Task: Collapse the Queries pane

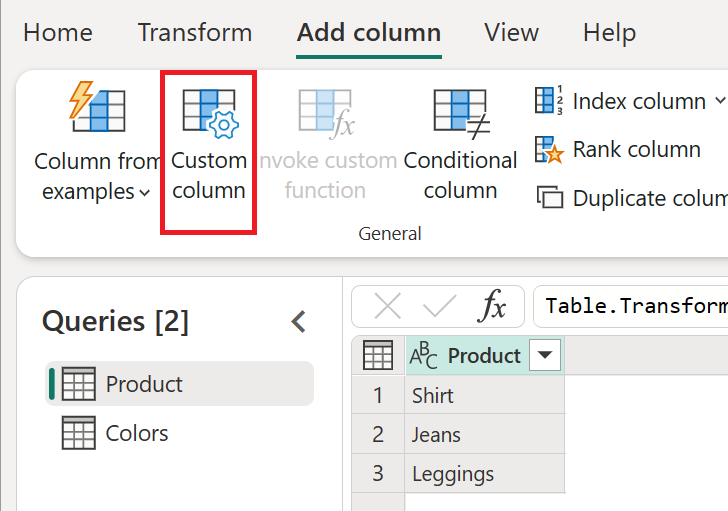Action: [298, 321]
